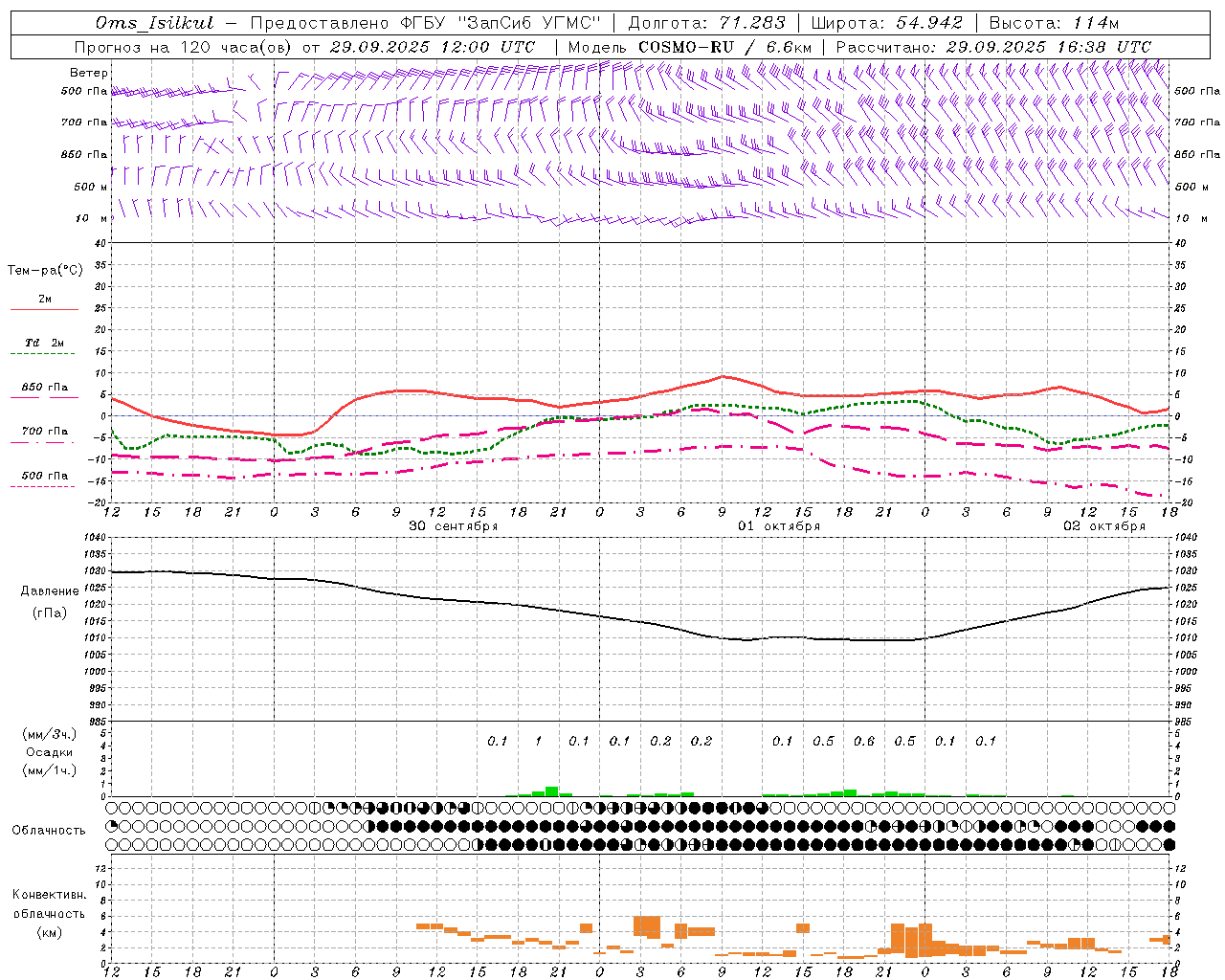Select the 'Предоставлено ФГБУ "ЗапСиб УГМС"' text

(425, 23)
